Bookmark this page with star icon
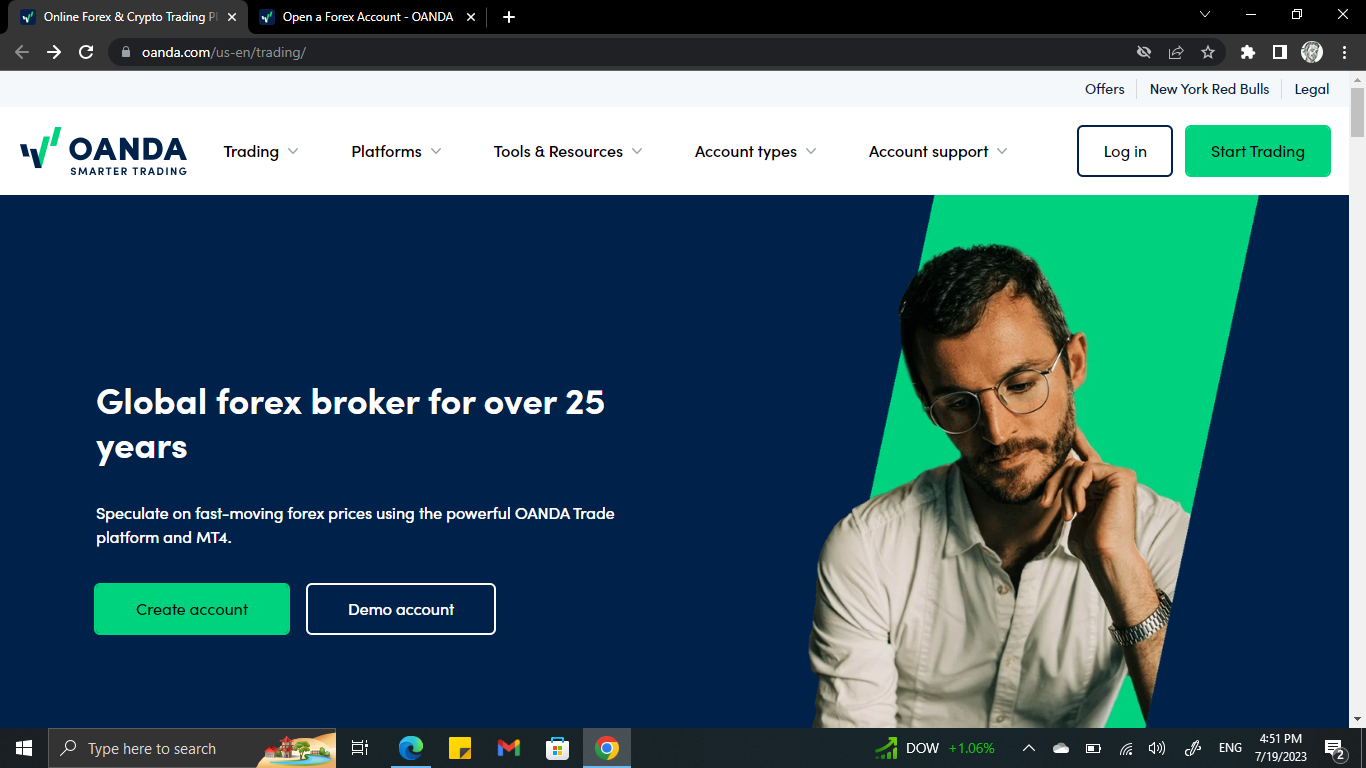This screenshot has height=768, width=1366. point(1208,52)
